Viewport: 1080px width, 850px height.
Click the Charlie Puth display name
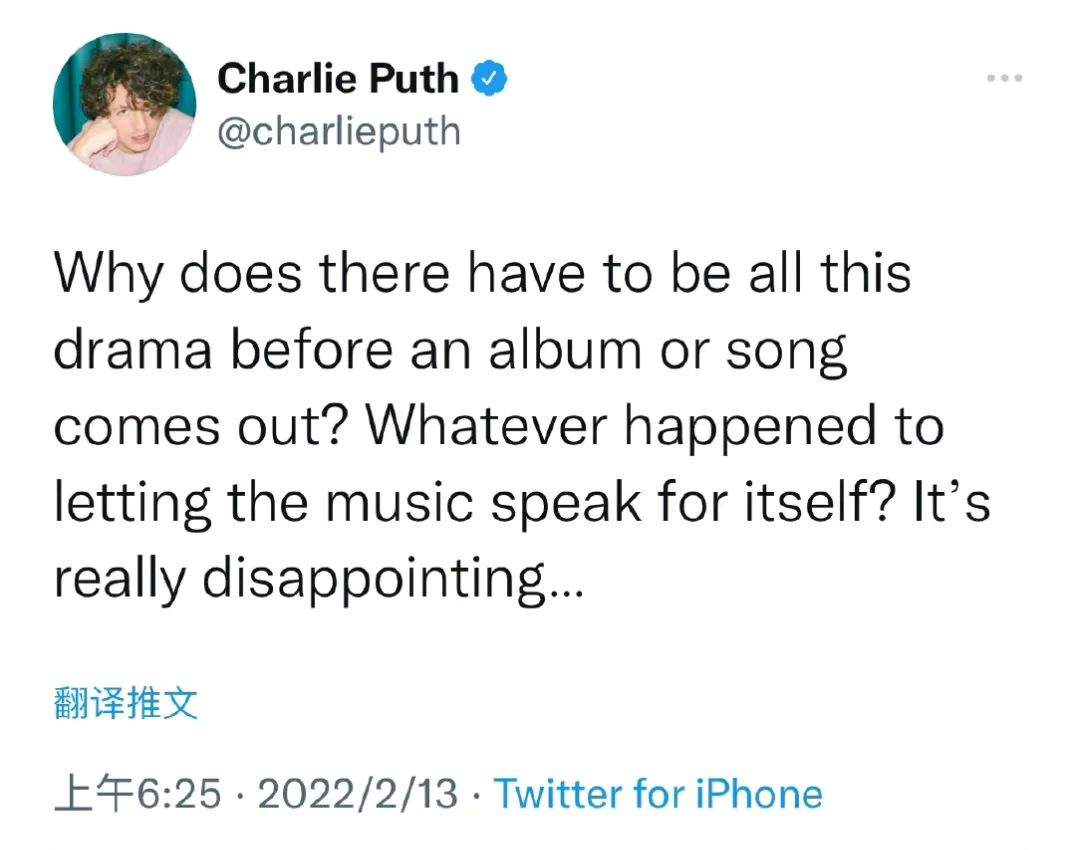pos(338,79)
